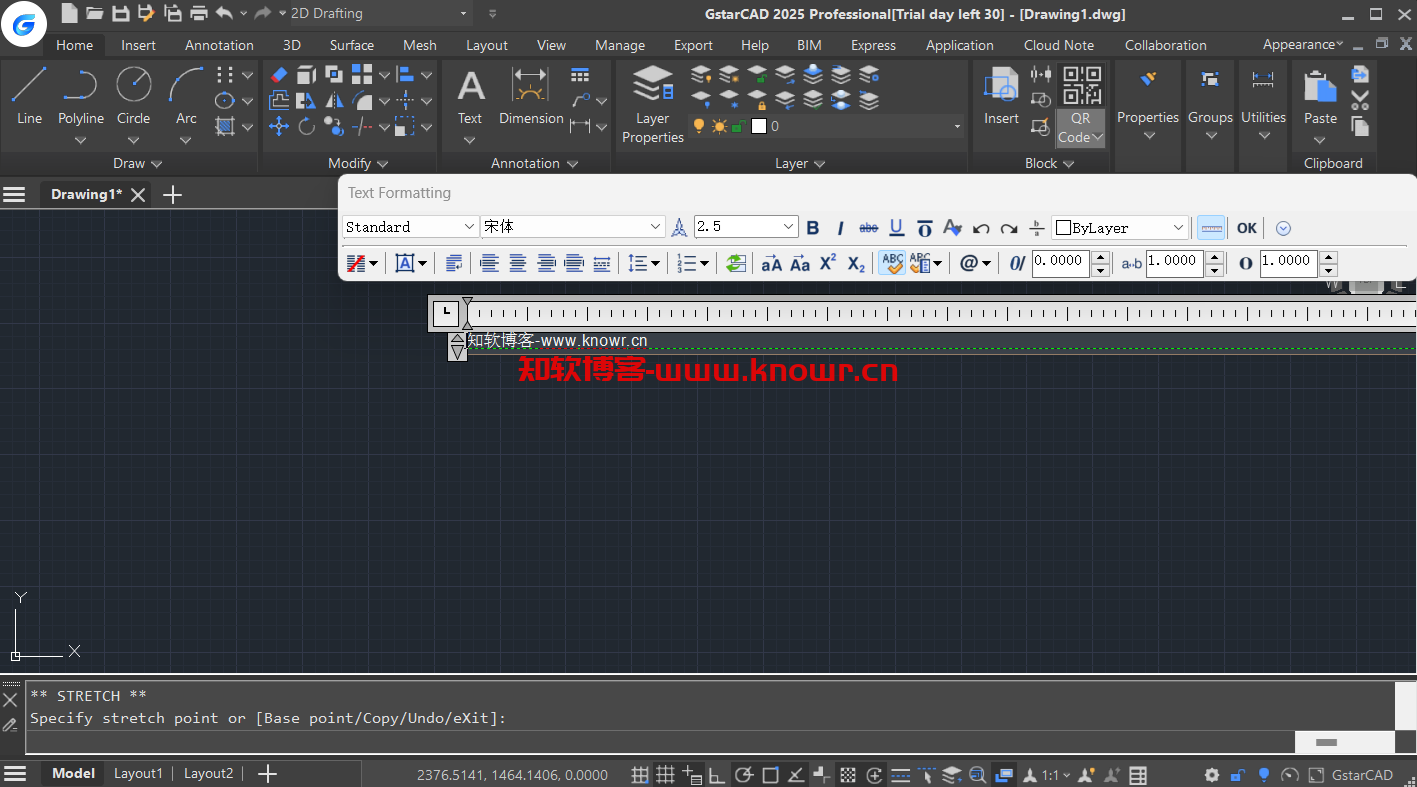Open the QR Code tool
The width and height of the screenshot is (1417, 787).
[x=1081, y=105]
